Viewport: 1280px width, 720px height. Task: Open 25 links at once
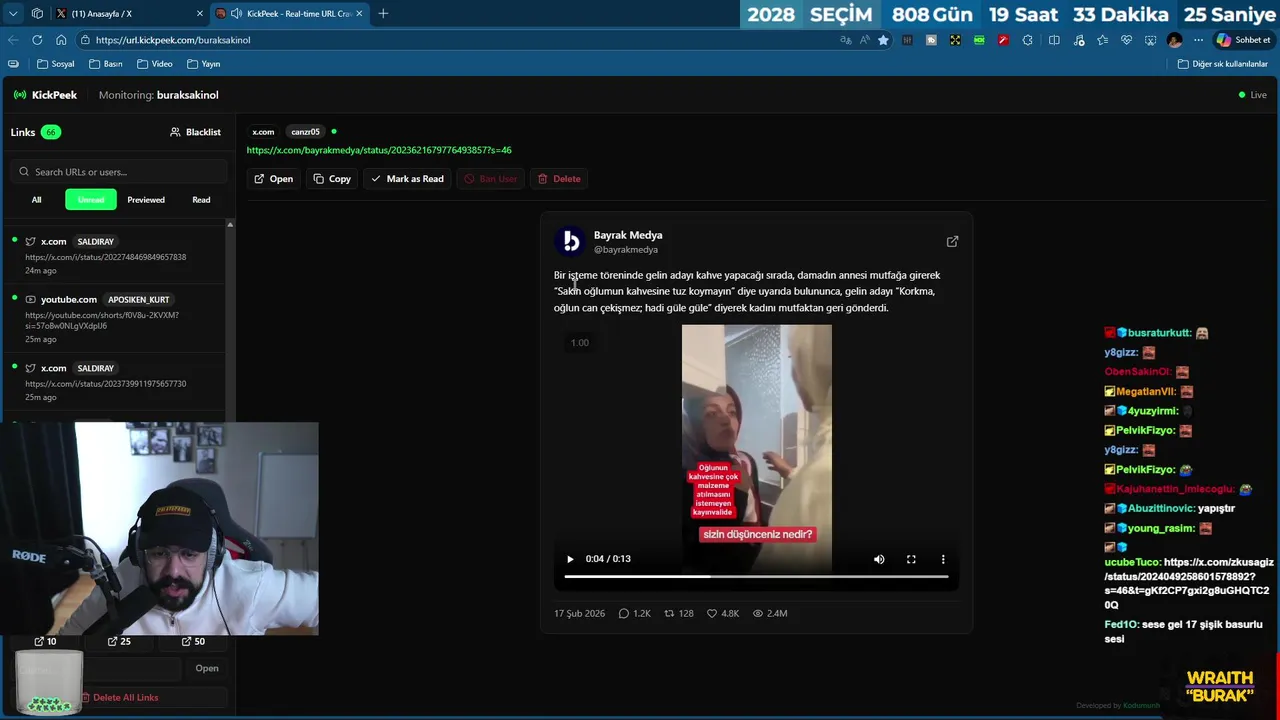[x=119, y=641]
